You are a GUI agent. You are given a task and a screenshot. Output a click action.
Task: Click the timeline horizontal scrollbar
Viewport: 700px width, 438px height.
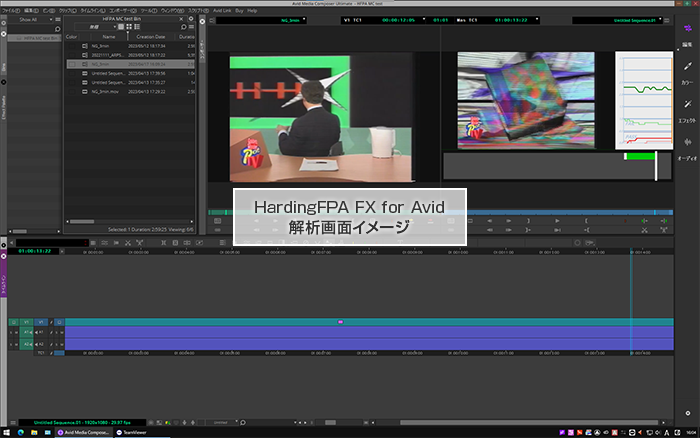(x=529, y=422)
